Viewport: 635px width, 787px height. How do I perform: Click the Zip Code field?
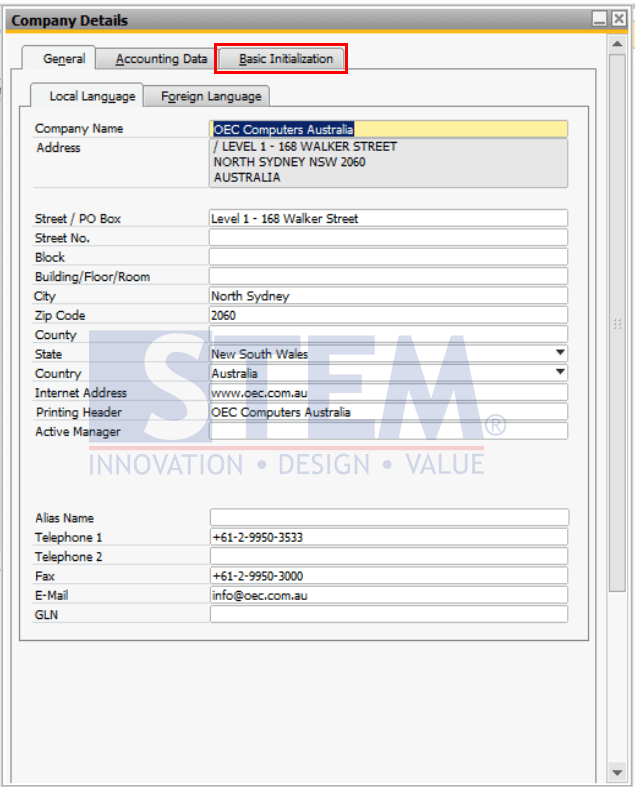click(389, 315)
